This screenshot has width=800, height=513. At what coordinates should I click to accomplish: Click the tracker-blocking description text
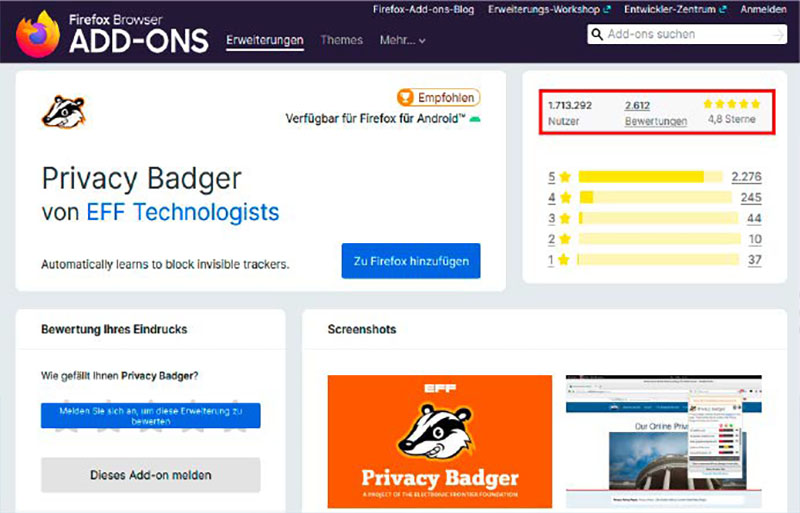[x=165, y=264]
